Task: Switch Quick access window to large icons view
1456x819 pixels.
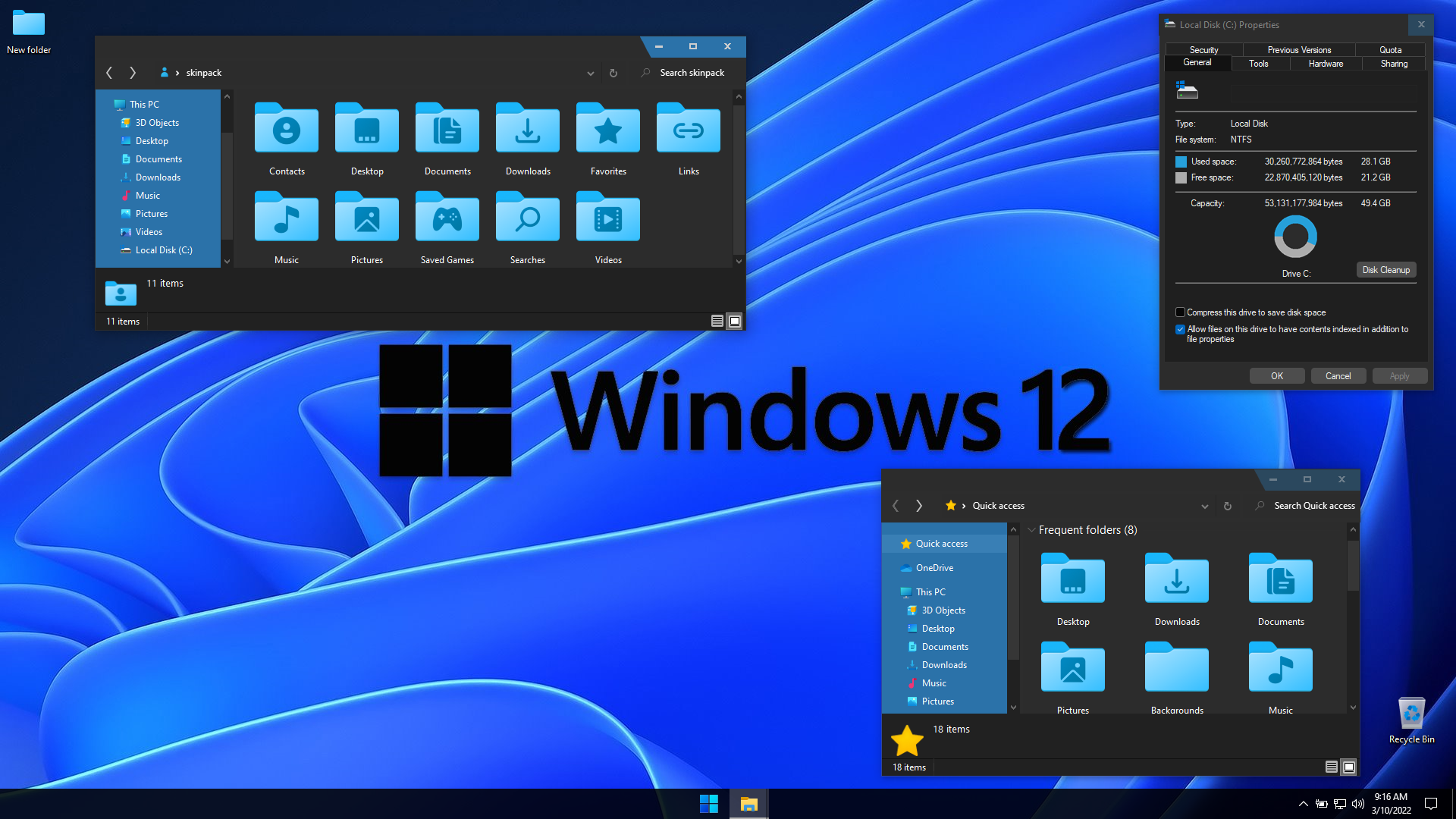Action: click(1349, 767)
